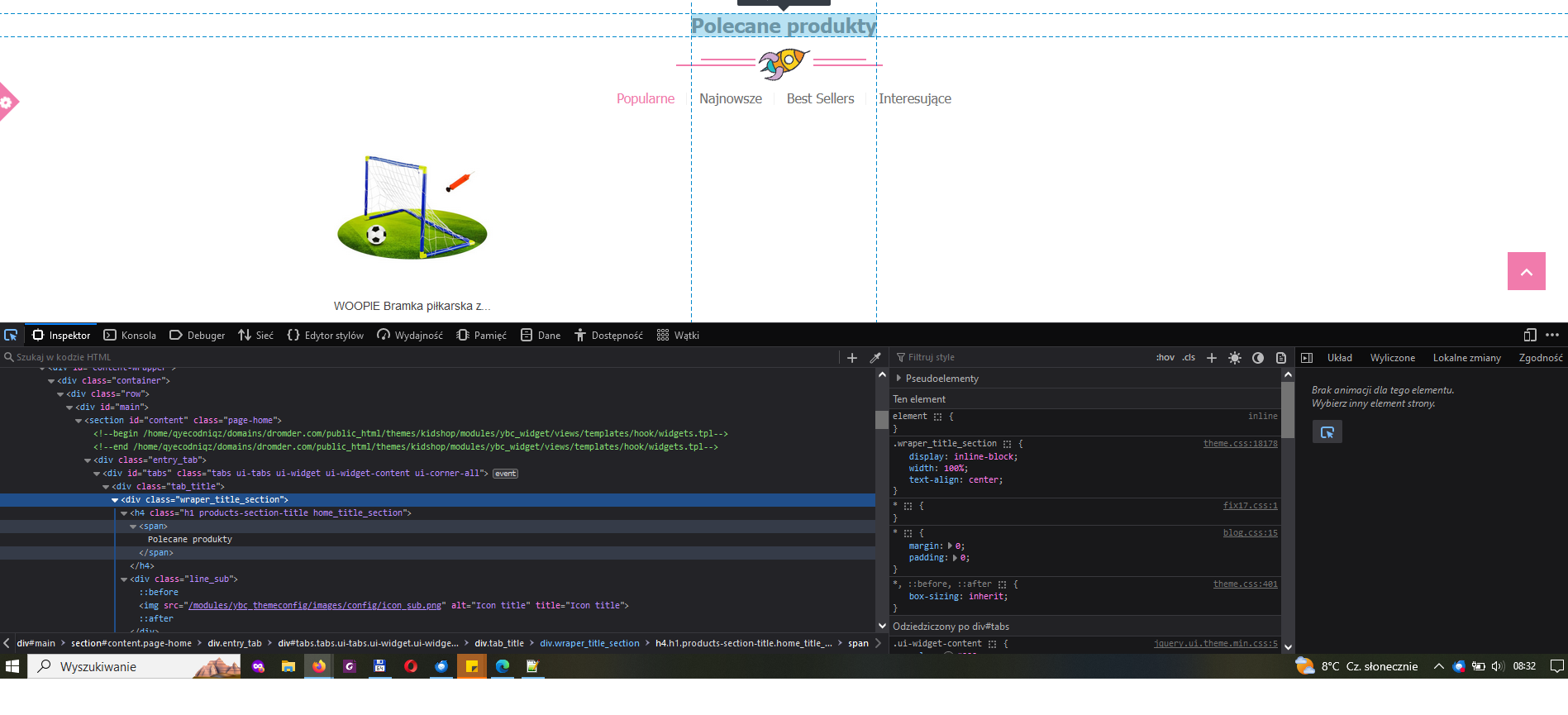Open the Wyliczone tab
The height and width of the screenshot is (715, 1568).
pyautogui.click(x=1393, y=358)
